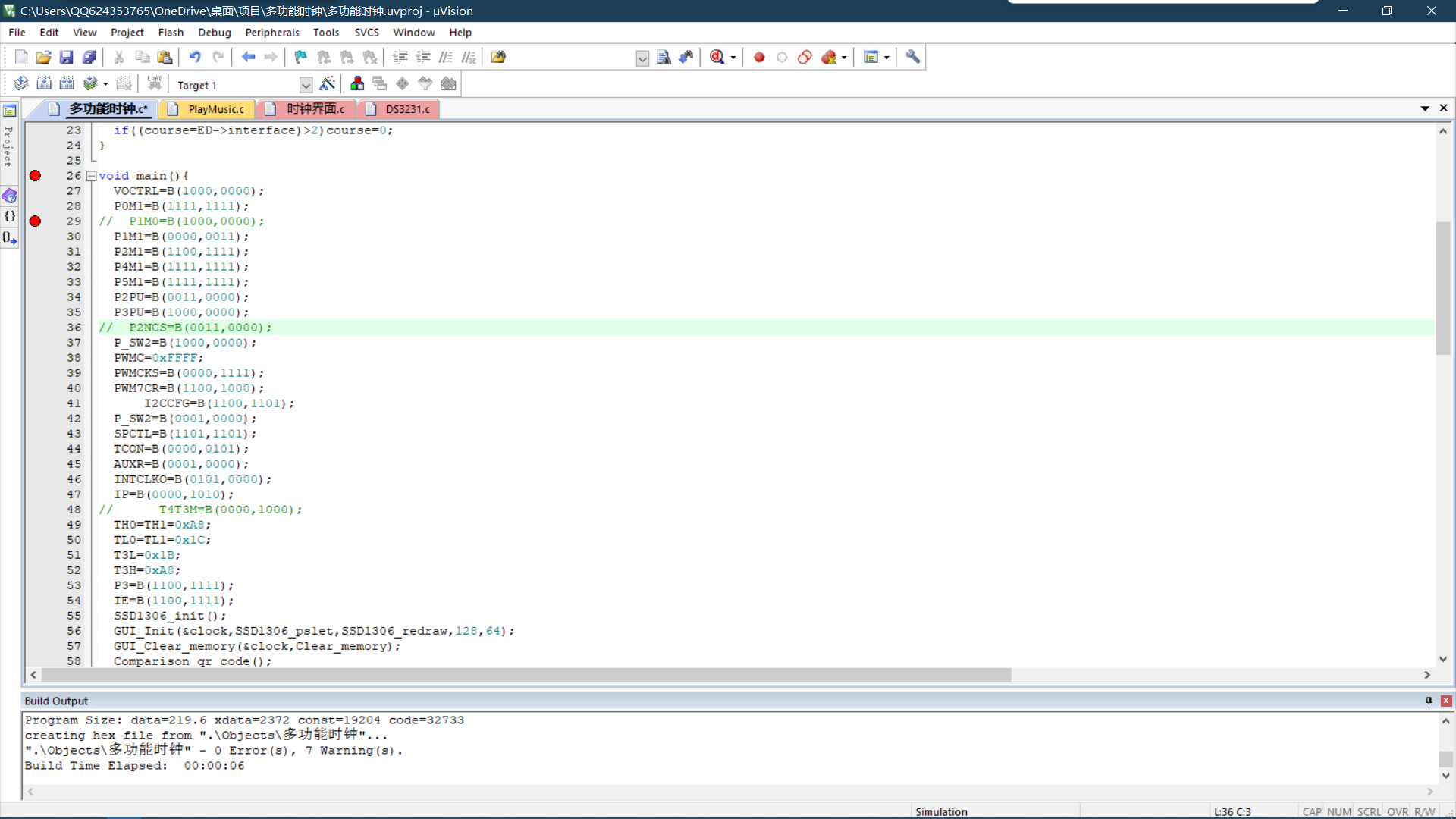
Task: Collapse the main function at line 26
Action: tap(92, 176)
